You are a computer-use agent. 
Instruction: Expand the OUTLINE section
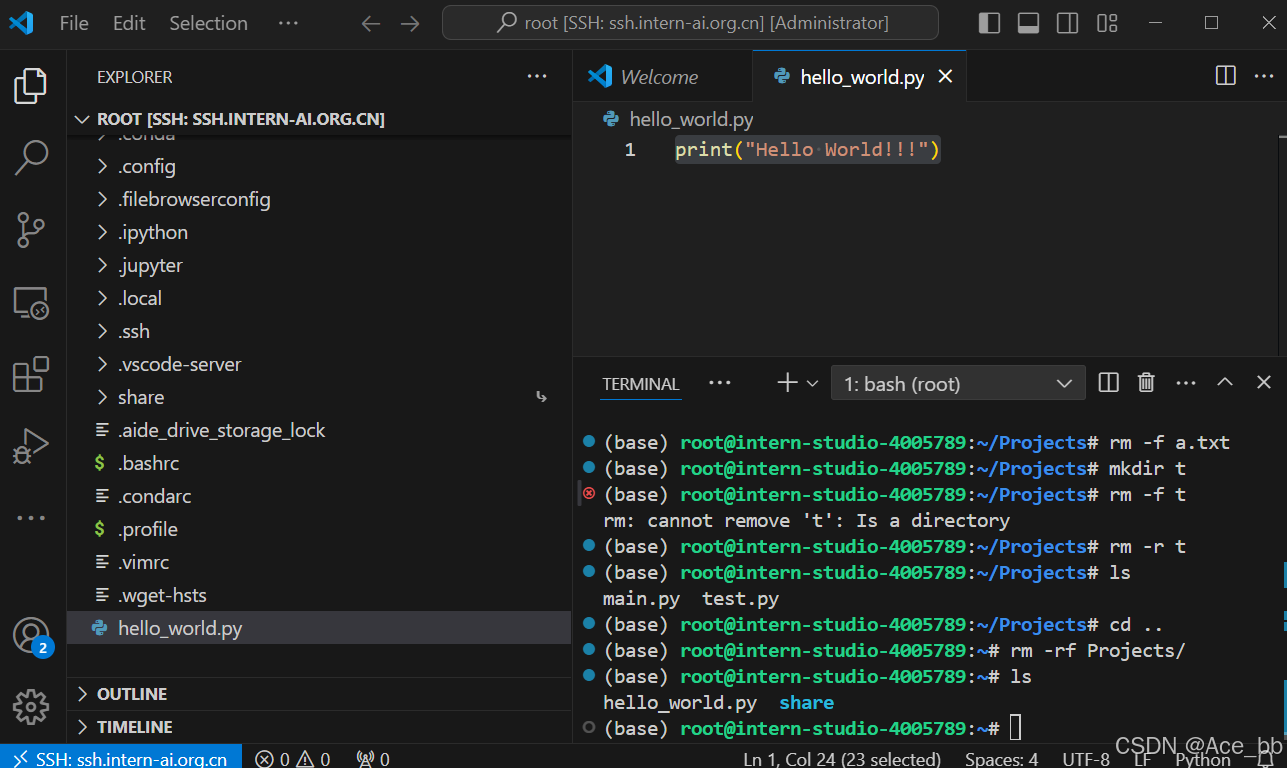(319, 694)
